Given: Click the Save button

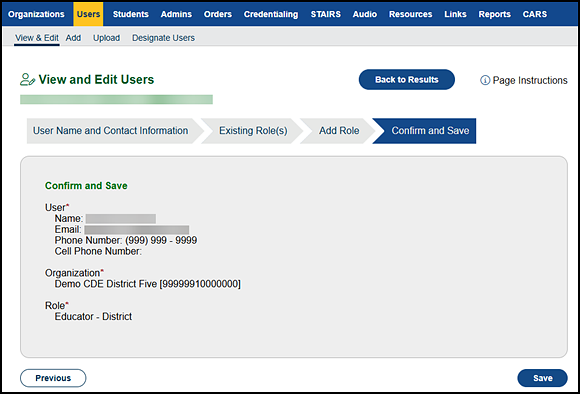Looking at the screenshot, I should [x=542, y=378].
